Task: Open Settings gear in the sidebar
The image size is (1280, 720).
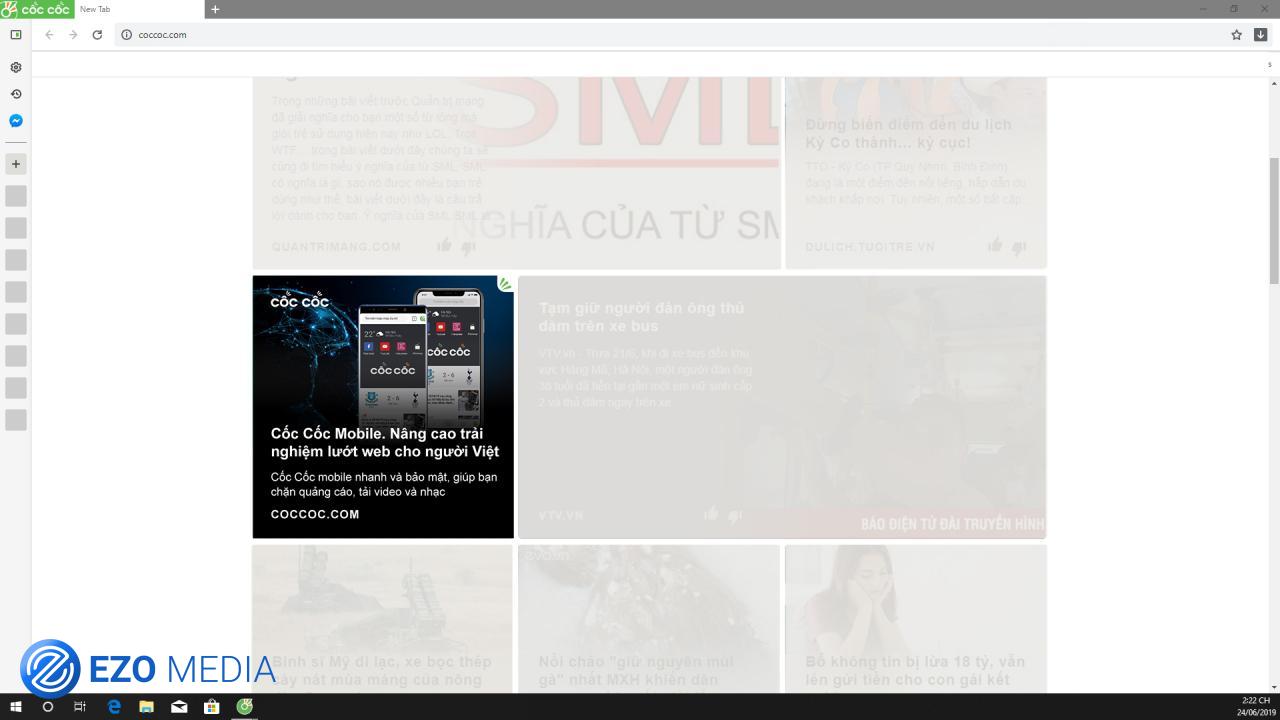Action: pyautogui.click(x=16, y=67)
